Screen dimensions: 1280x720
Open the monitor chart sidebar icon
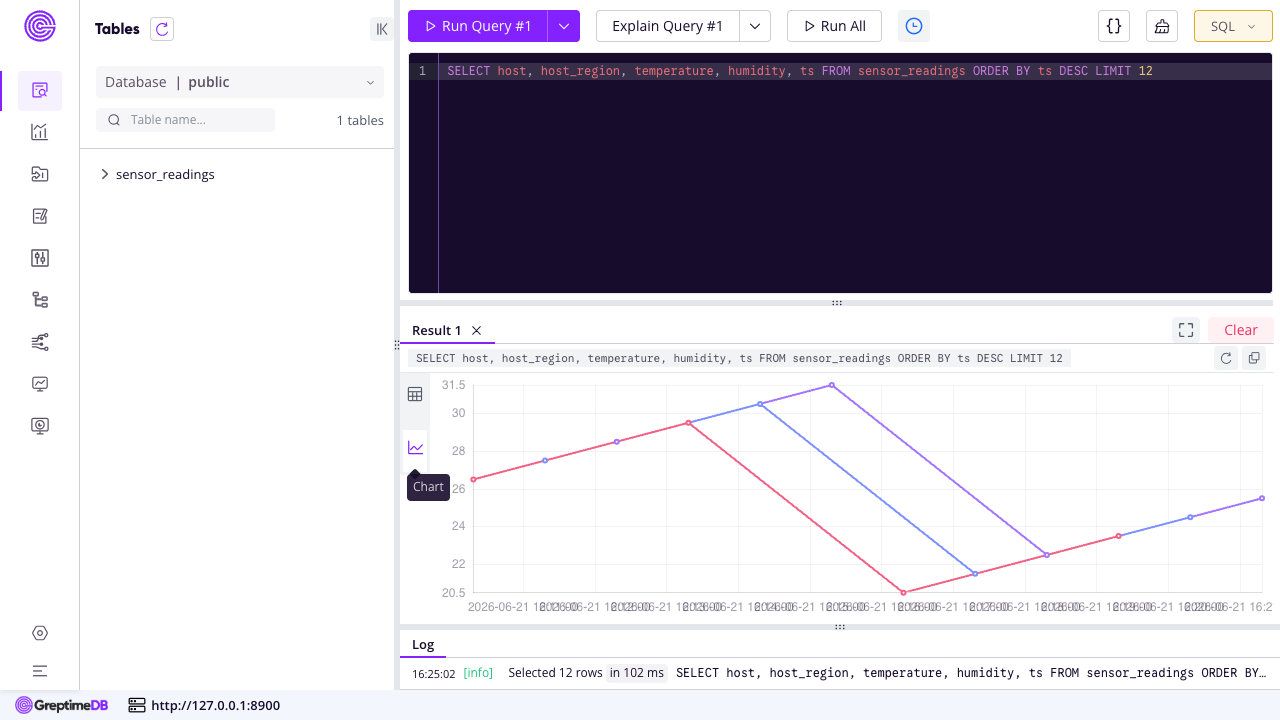(40, 384)
